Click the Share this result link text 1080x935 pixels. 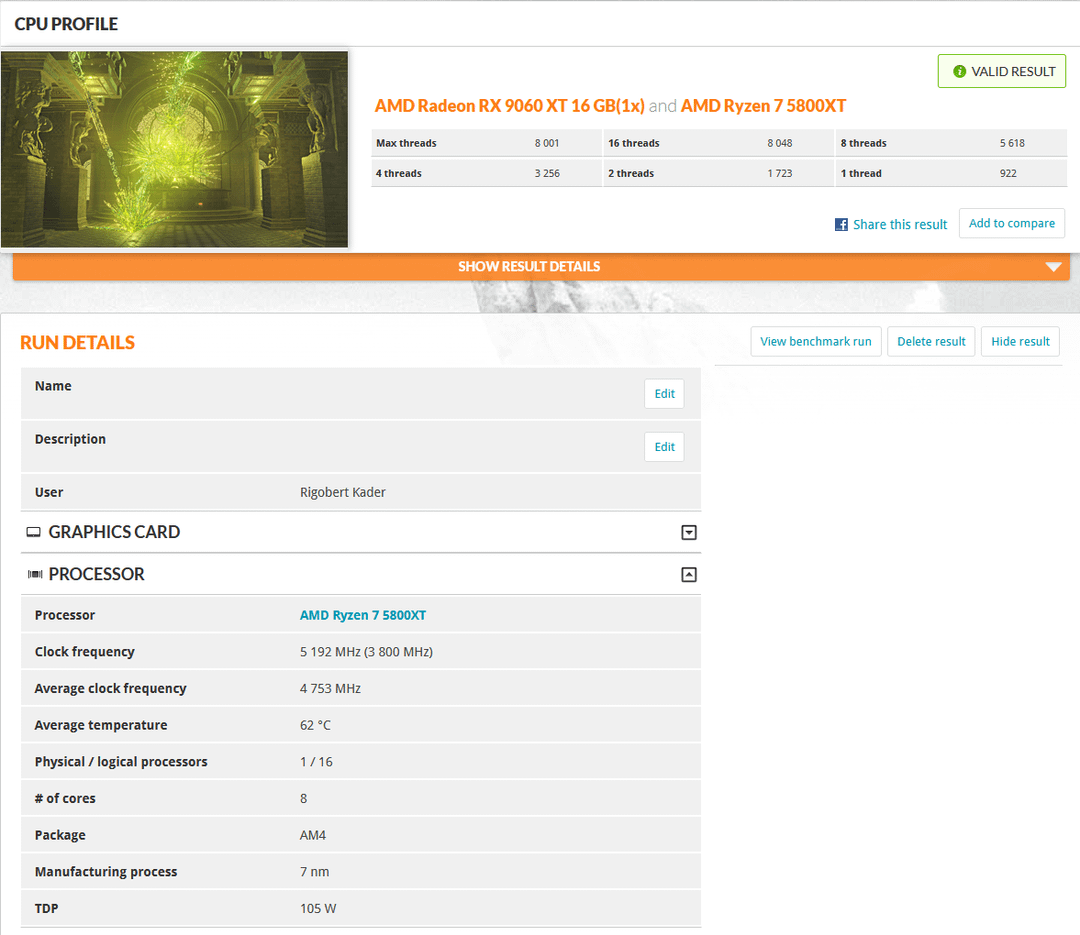(x=899, y=225)
